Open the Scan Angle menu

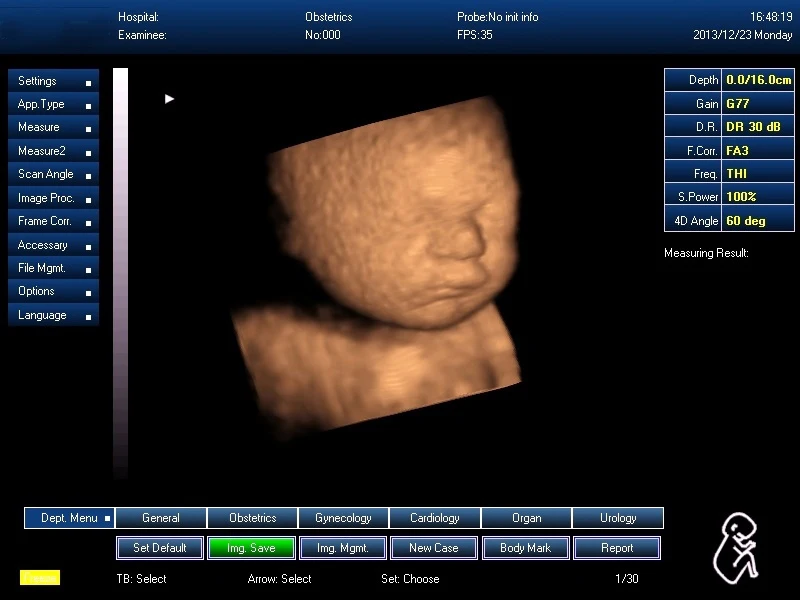(x=45, y=174)
